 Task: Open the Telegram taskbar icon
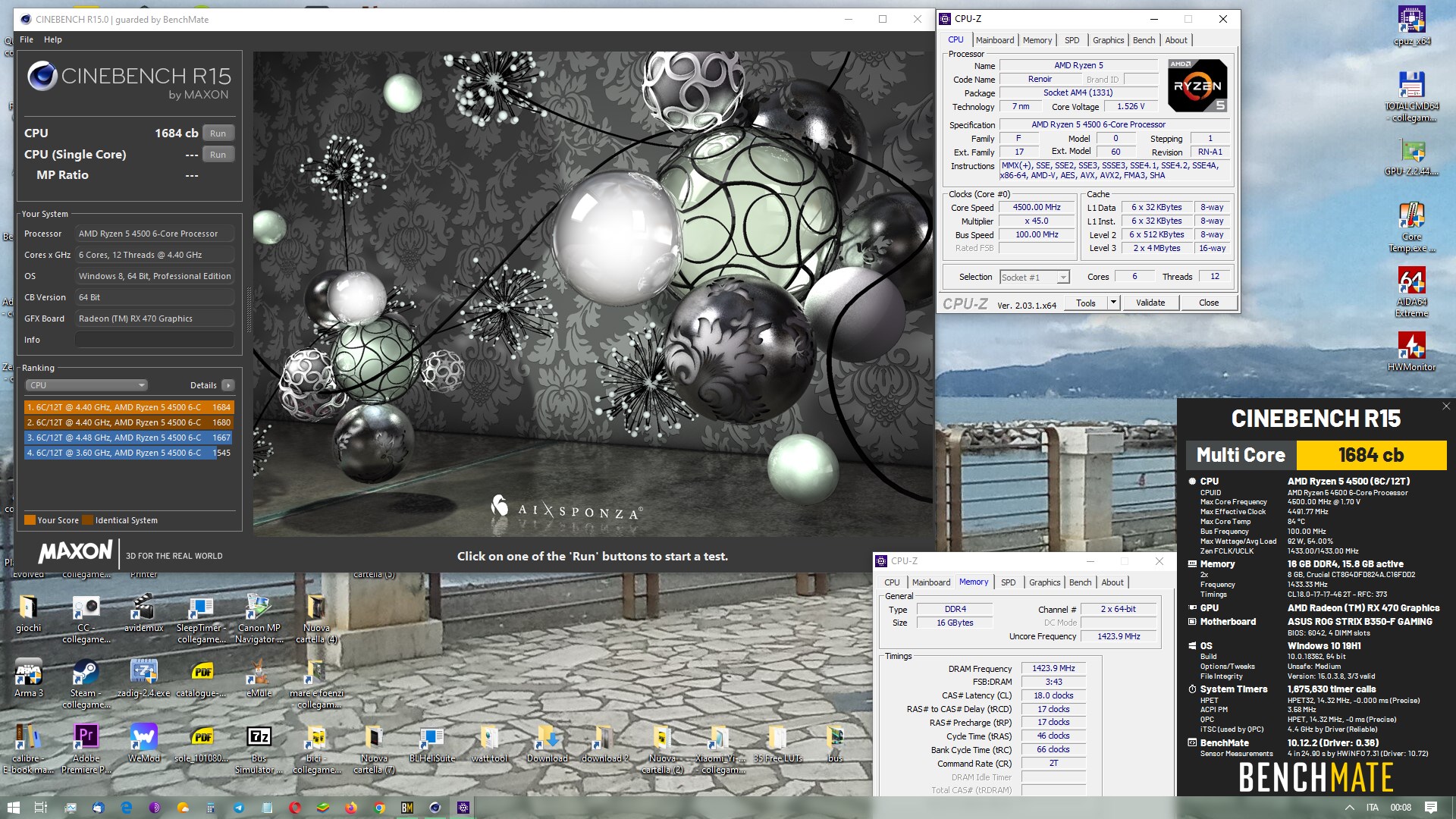[x=239, y=808]
